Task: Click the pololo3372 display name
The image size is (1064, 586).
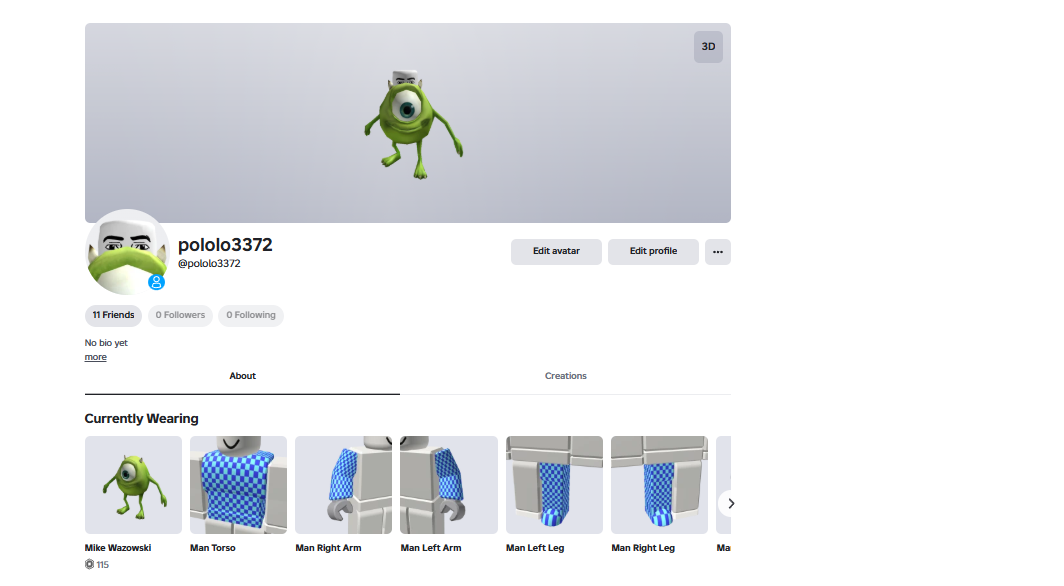Action: pyautogui.click(x=225, y=245)
